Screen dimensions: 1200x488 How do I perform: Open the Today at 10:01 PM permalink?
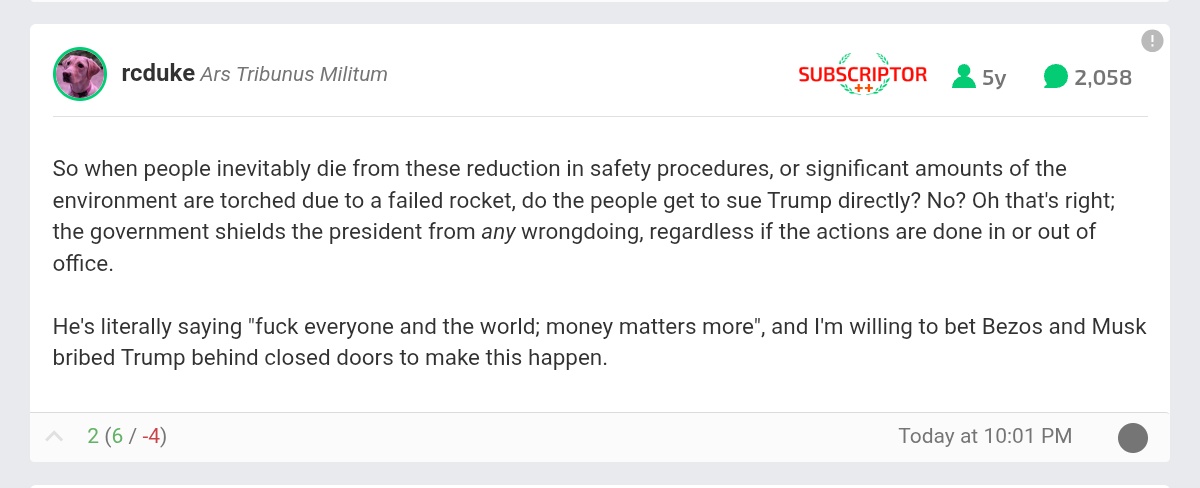(985, 436)
